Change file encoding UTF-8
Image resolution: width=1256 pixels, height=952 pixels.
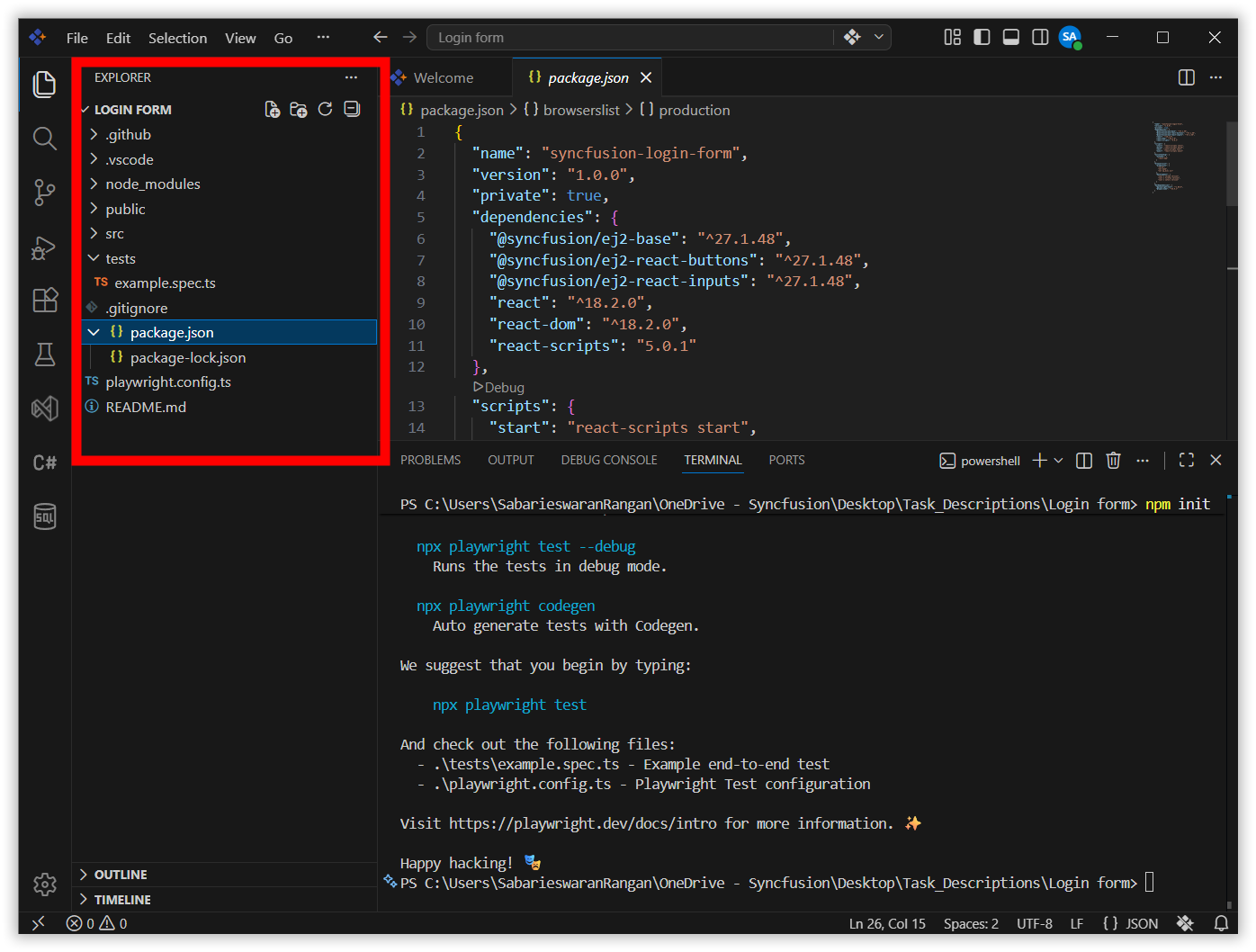pos(1035,923)
